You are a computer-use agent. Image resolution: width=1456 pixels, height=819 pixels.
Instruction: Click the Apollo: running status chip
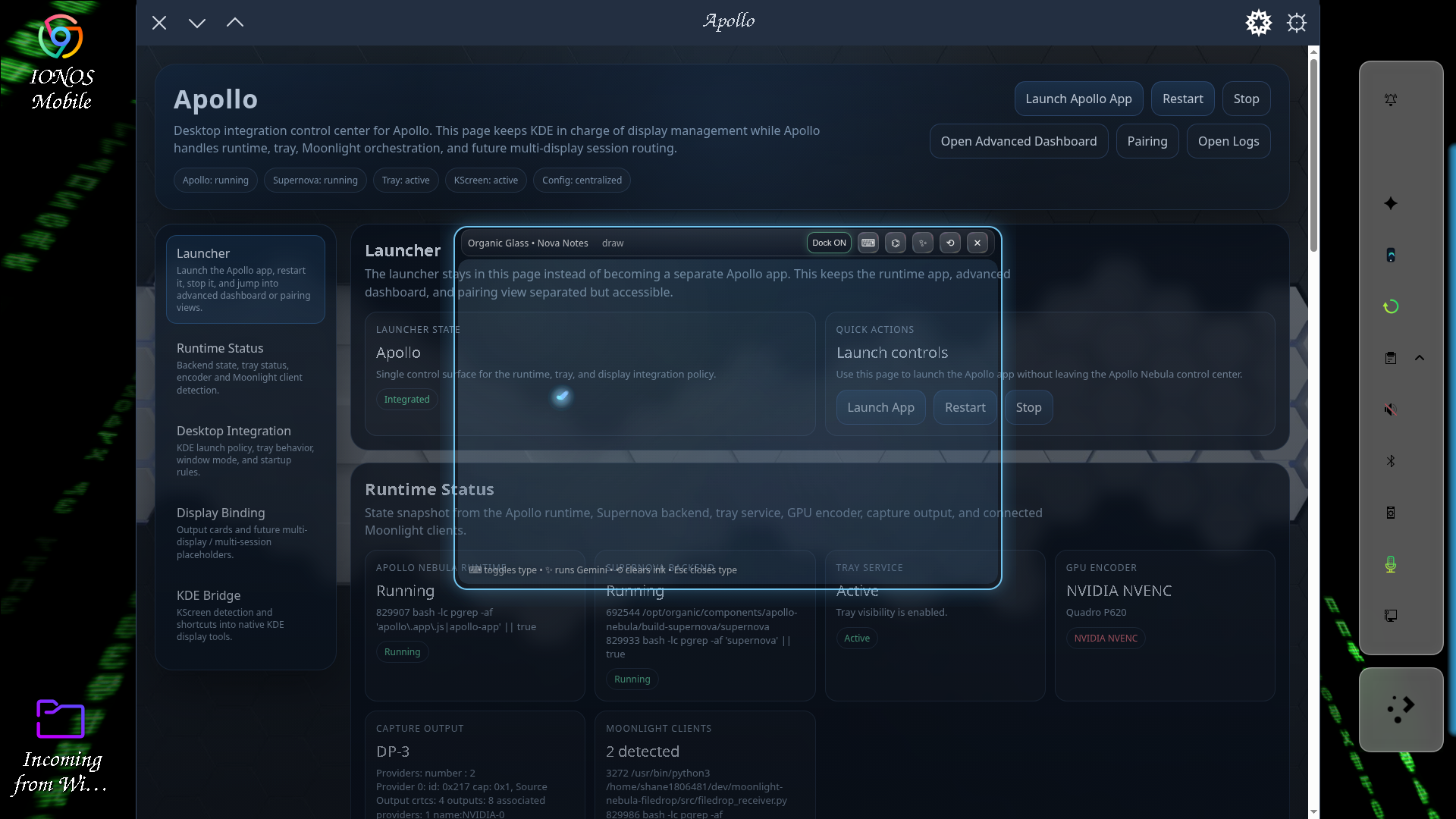point(215,180)
